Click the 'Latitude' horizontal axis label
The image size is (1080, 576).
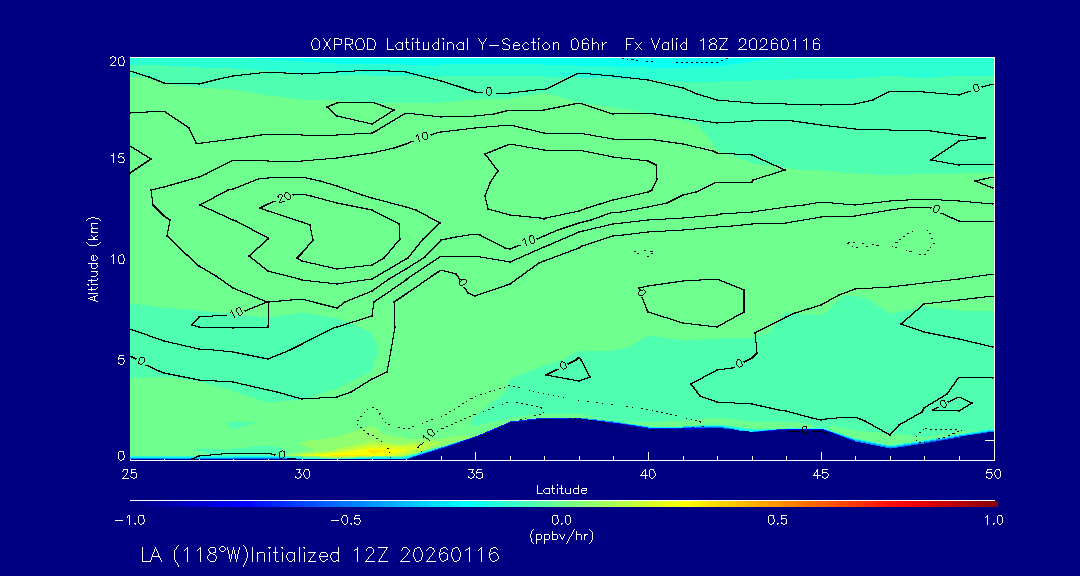coord(561,489)
